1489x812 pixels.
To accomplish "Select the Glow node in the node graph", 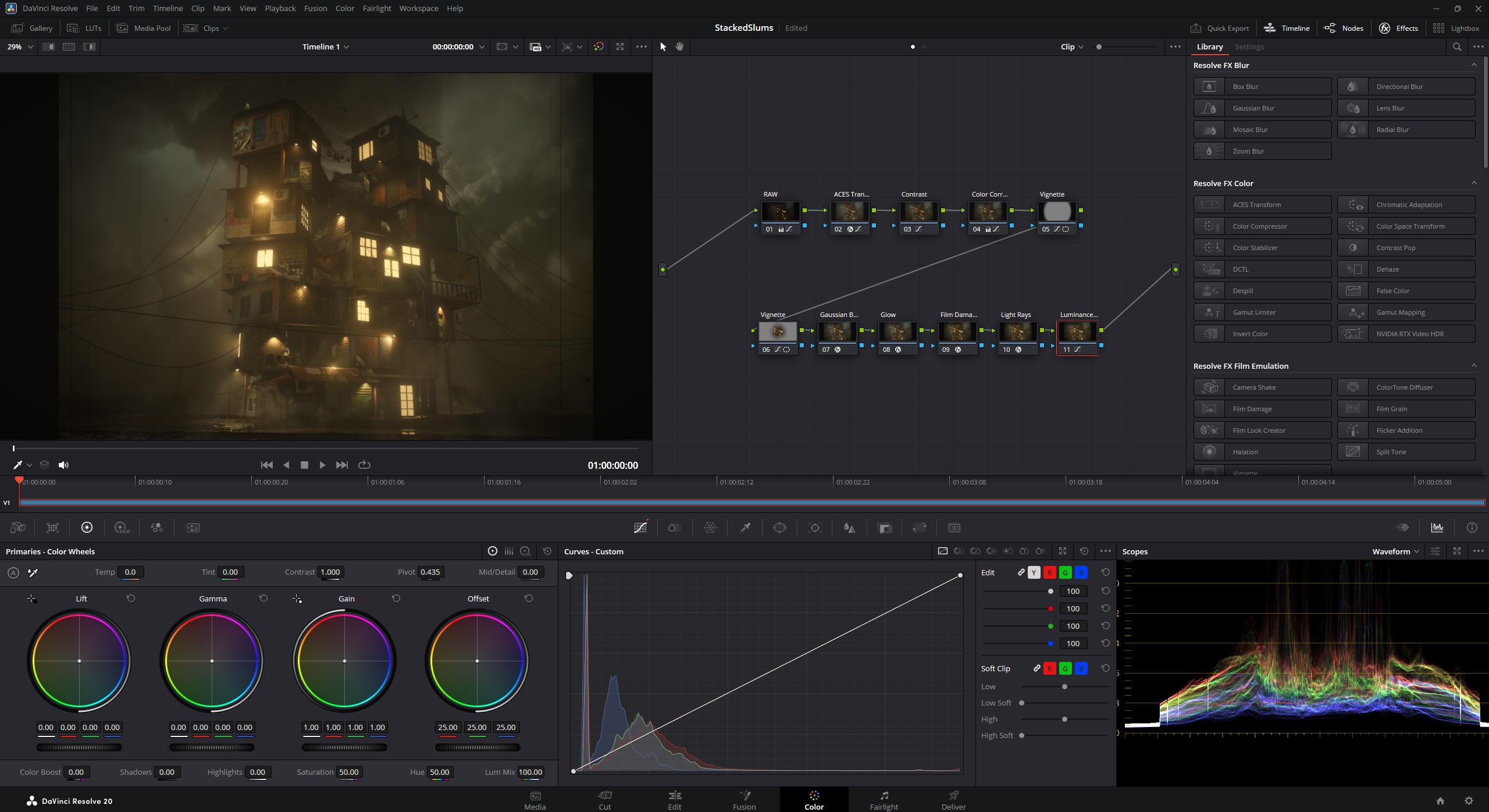I will click(897, 332).
